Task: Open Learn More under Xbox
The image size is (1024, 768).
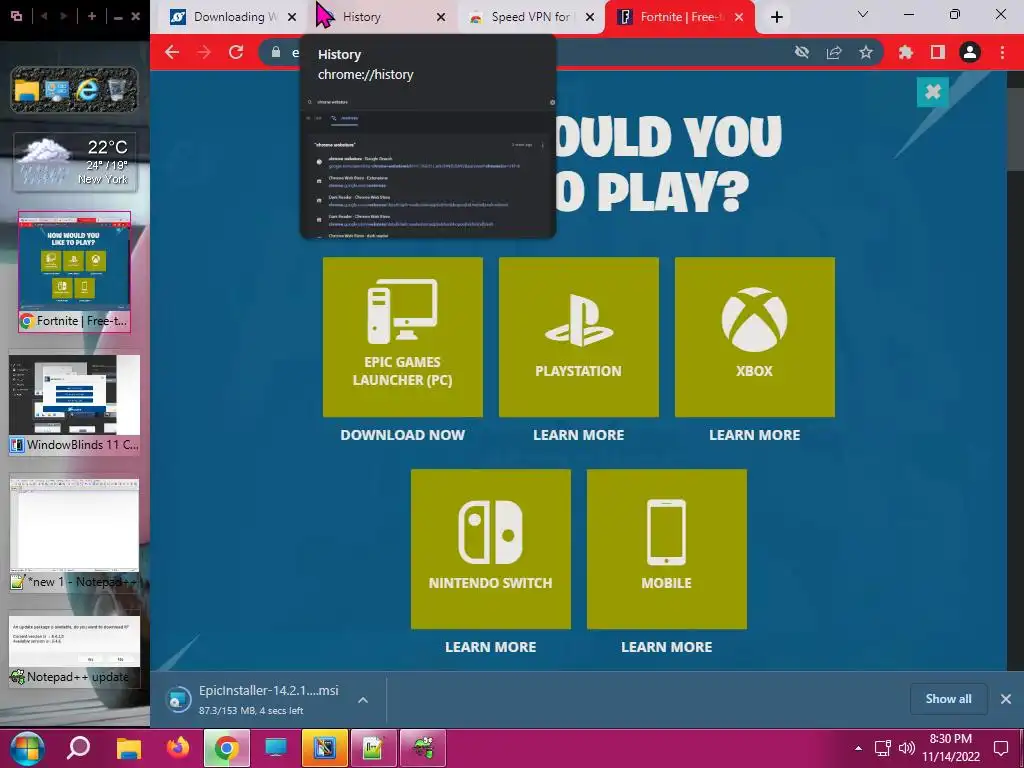Action: tap(754, 435)
